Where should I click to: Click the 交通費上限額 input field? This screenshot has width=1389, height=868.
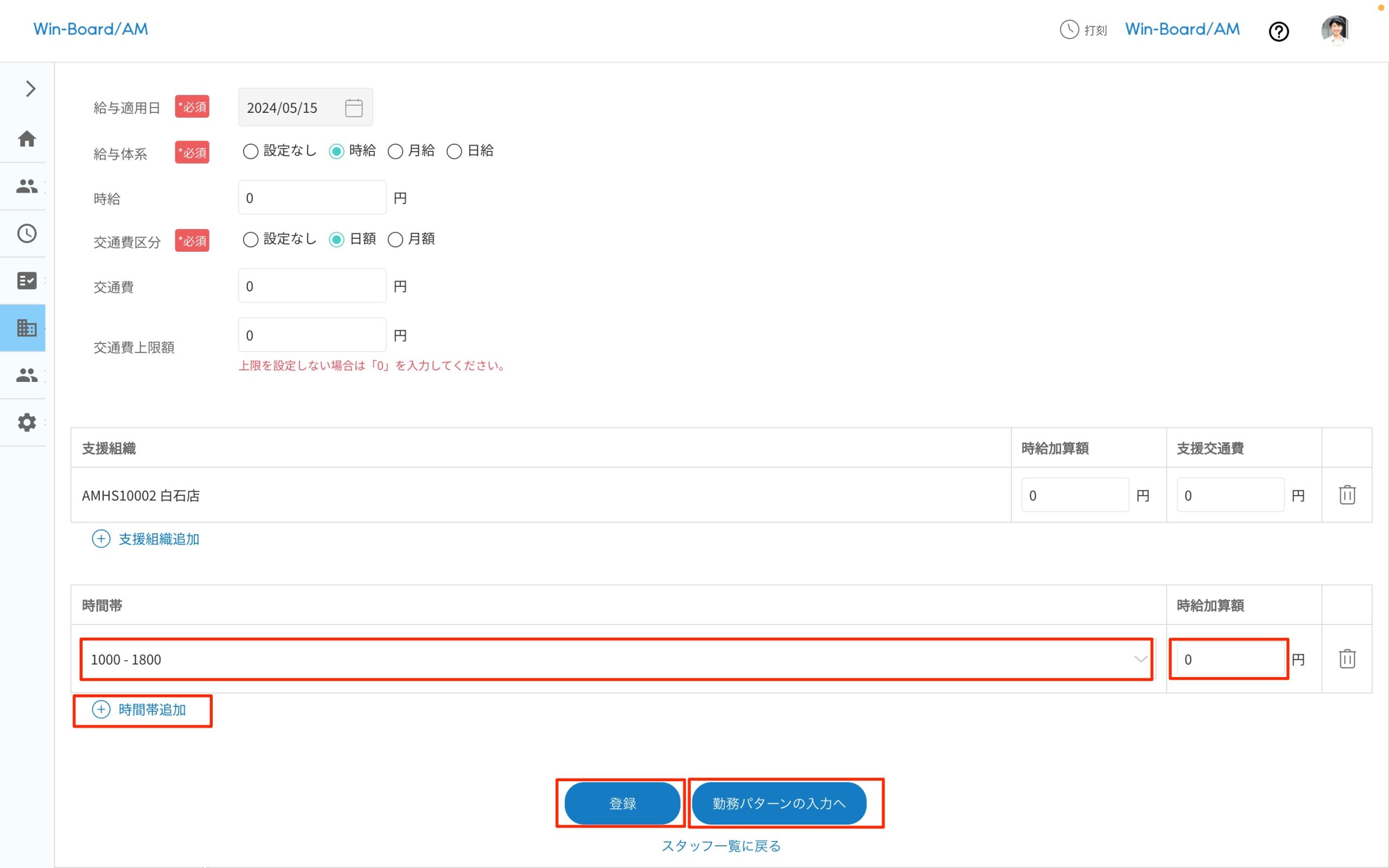tap(311, 335)
